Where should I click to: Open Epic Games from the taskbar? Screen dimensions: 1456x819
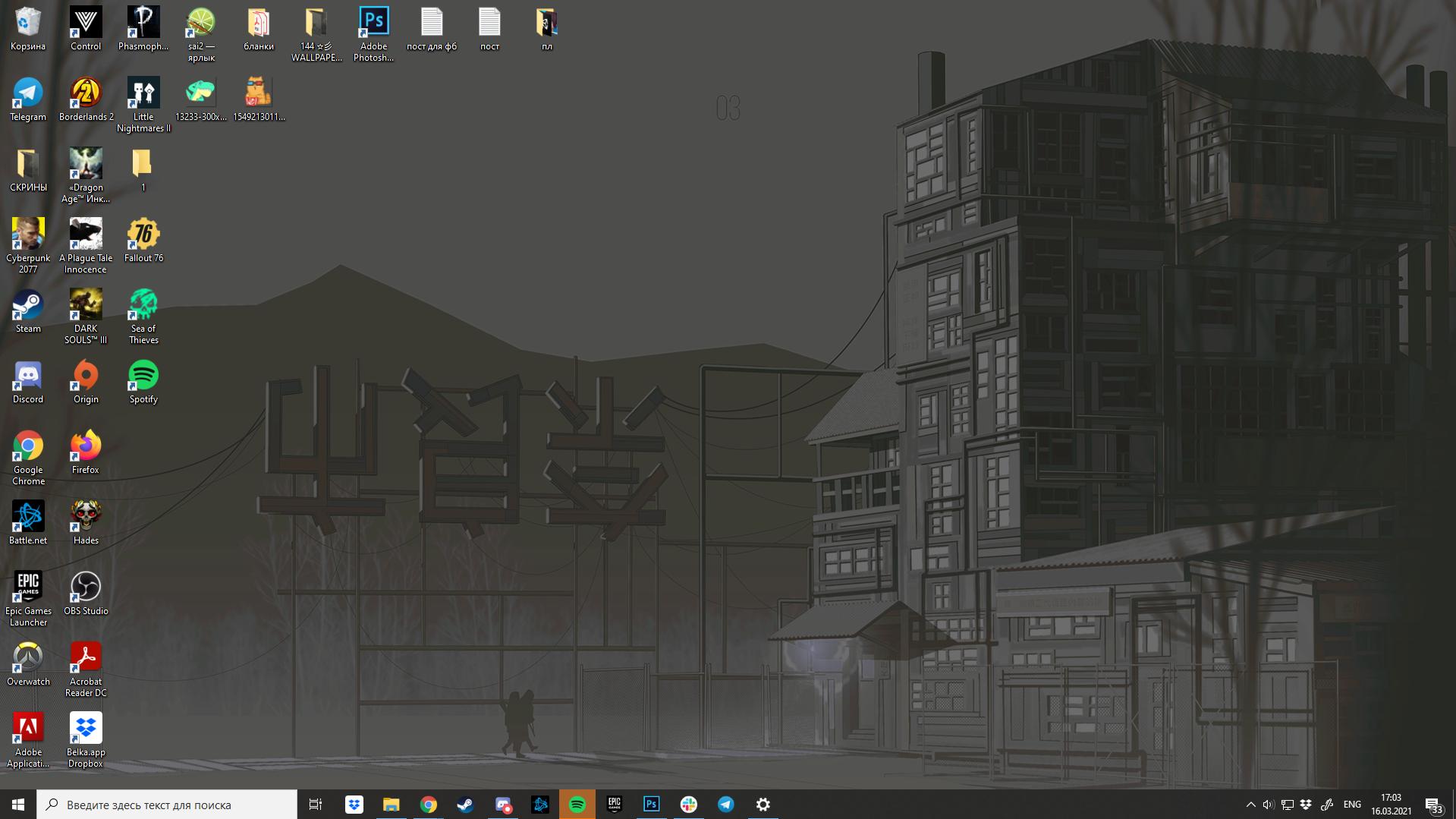(x=615, y=805)
